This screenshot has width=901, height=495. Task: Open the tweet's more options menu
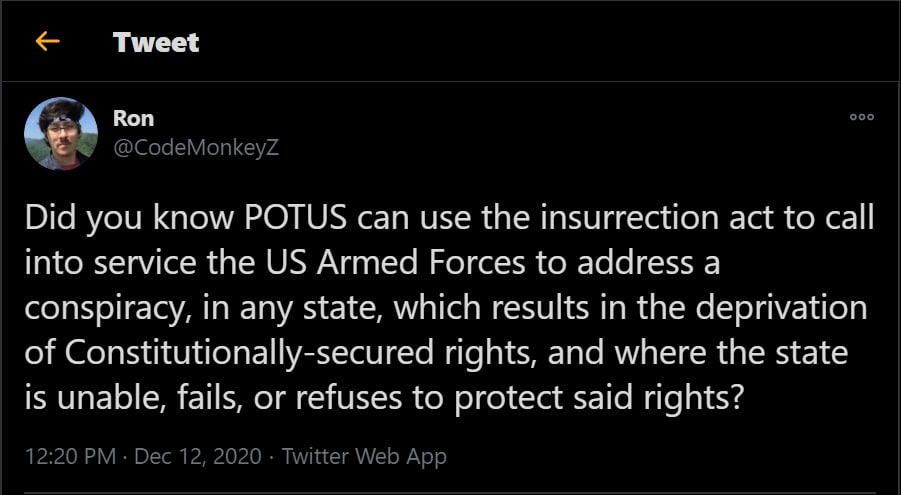click(861, 118)
